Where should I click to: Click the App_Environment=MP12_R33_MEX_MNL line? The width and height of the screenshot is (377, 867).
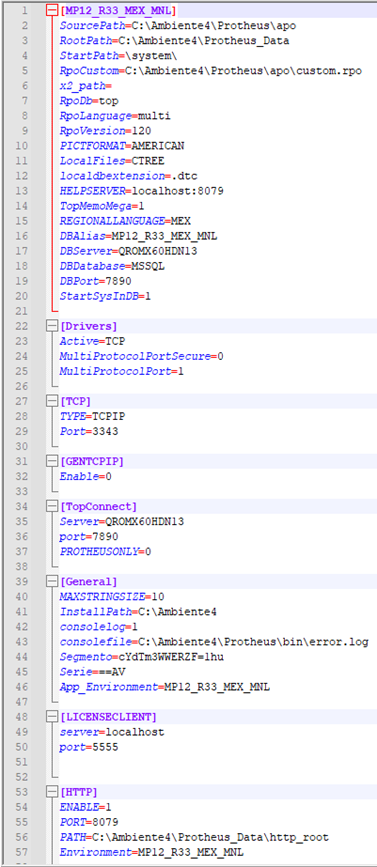tap(165, 687)
